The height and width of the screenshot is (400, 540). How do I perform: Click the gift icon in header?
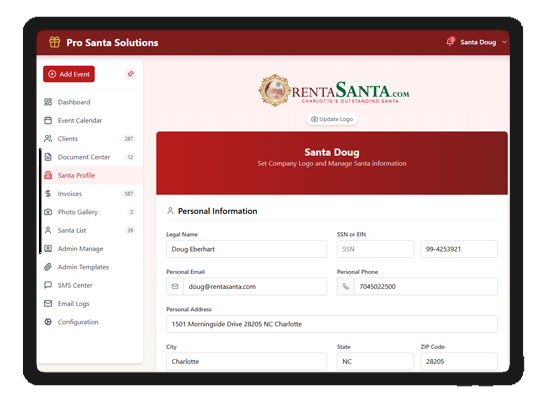54,42
